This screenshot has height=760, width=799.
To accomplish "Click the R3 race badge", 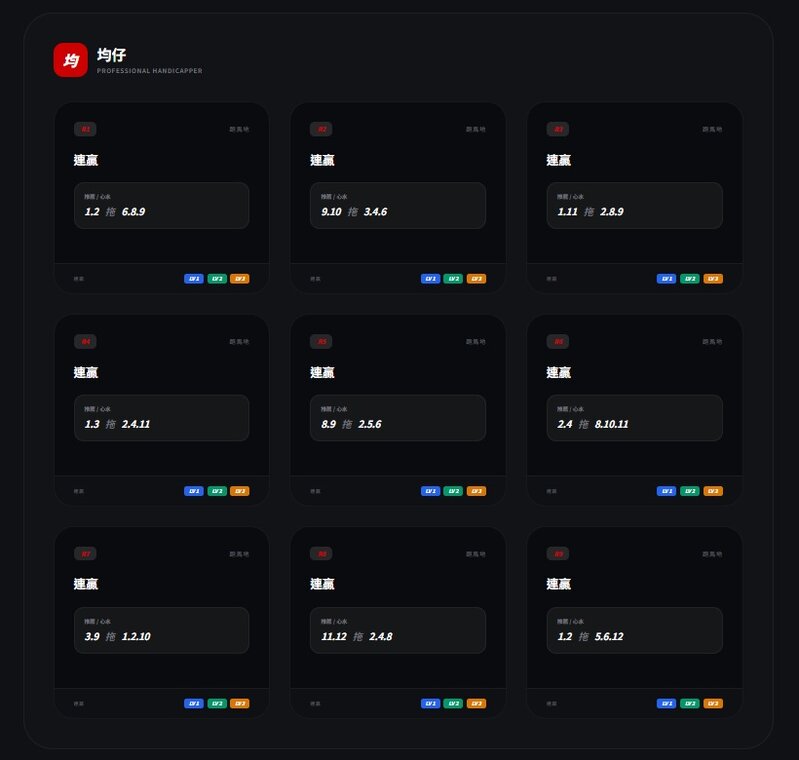I will [x=558, y=129].
